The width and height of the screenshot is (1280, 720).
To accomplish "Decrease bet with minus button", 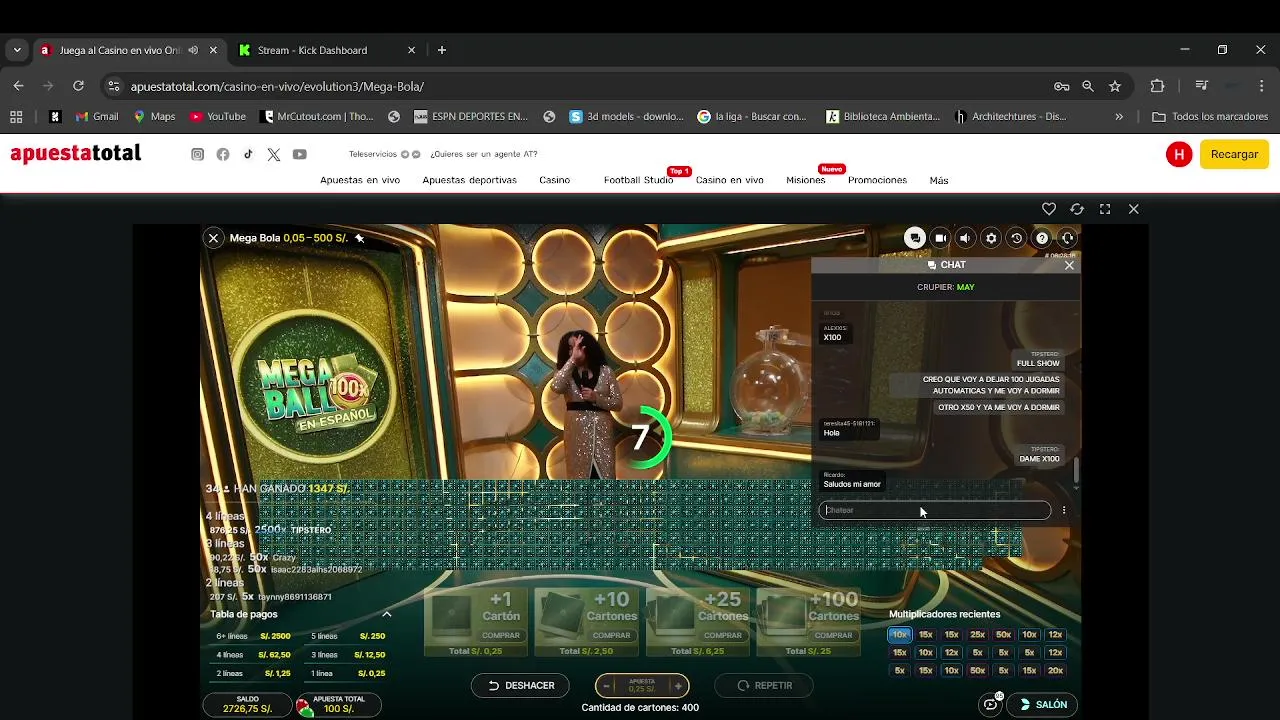I will click(x=606, y=686).
